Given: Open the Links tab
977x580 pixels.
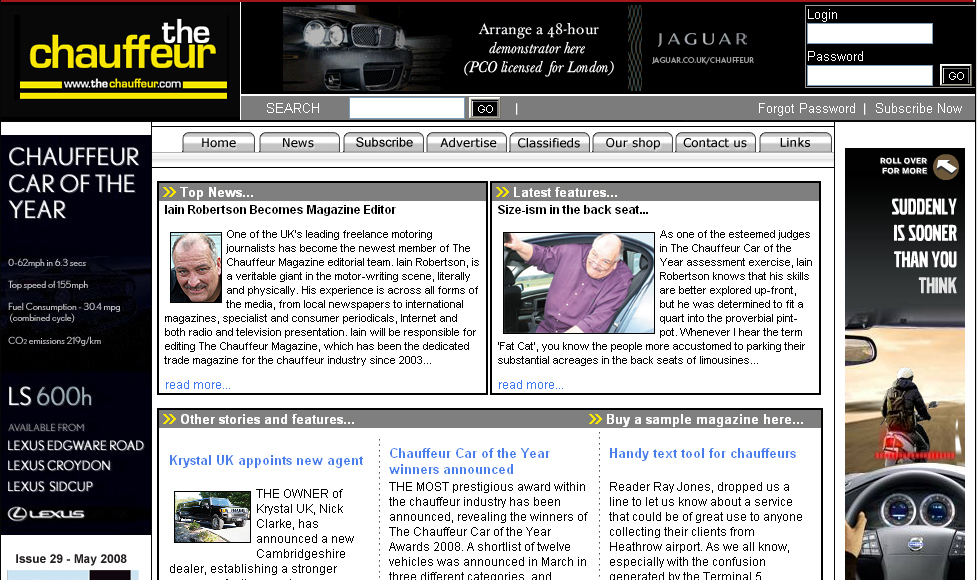Looking at the screenshot, I should tap(795, 143).
